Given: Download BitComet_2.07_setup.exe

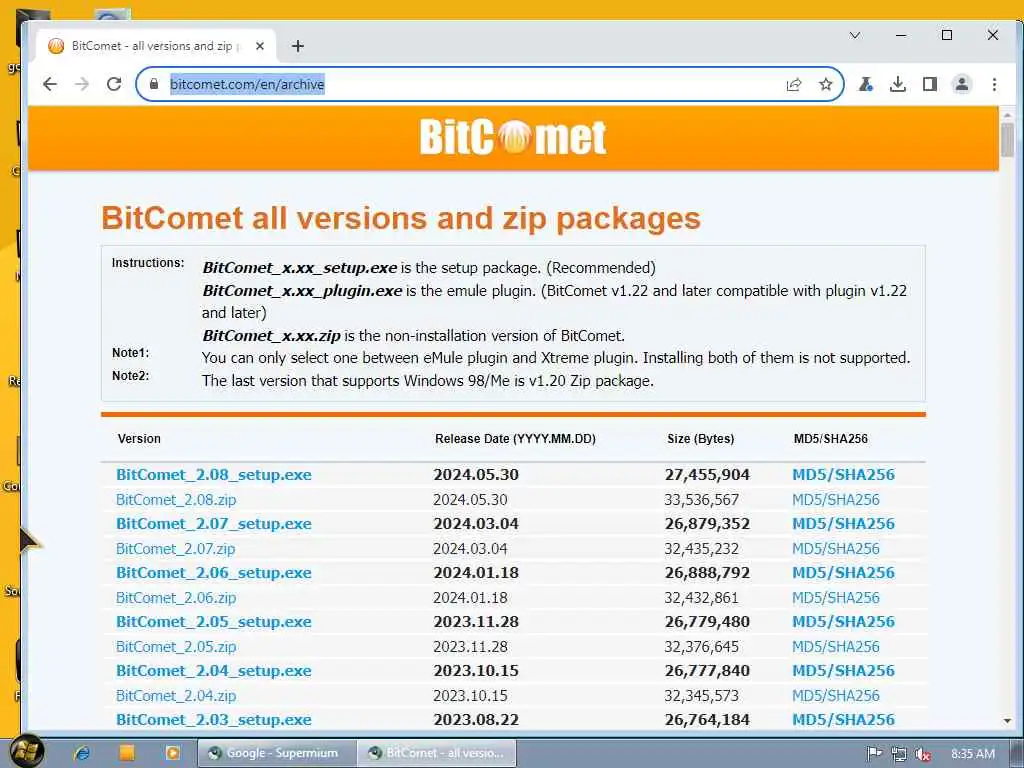Looking at the screenshot, I should coord(214,524).
